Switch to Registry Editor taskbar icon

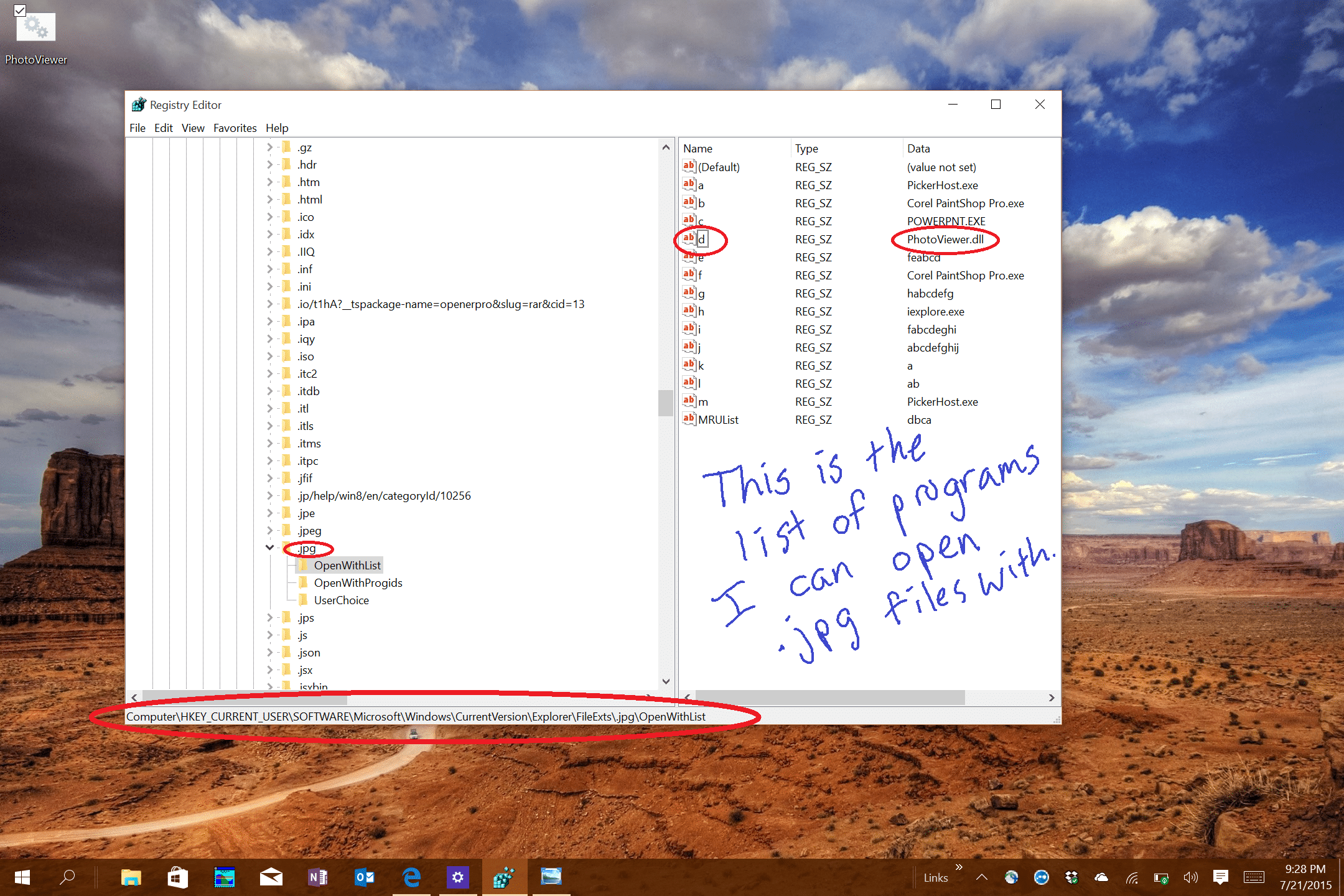pos(504,877)
